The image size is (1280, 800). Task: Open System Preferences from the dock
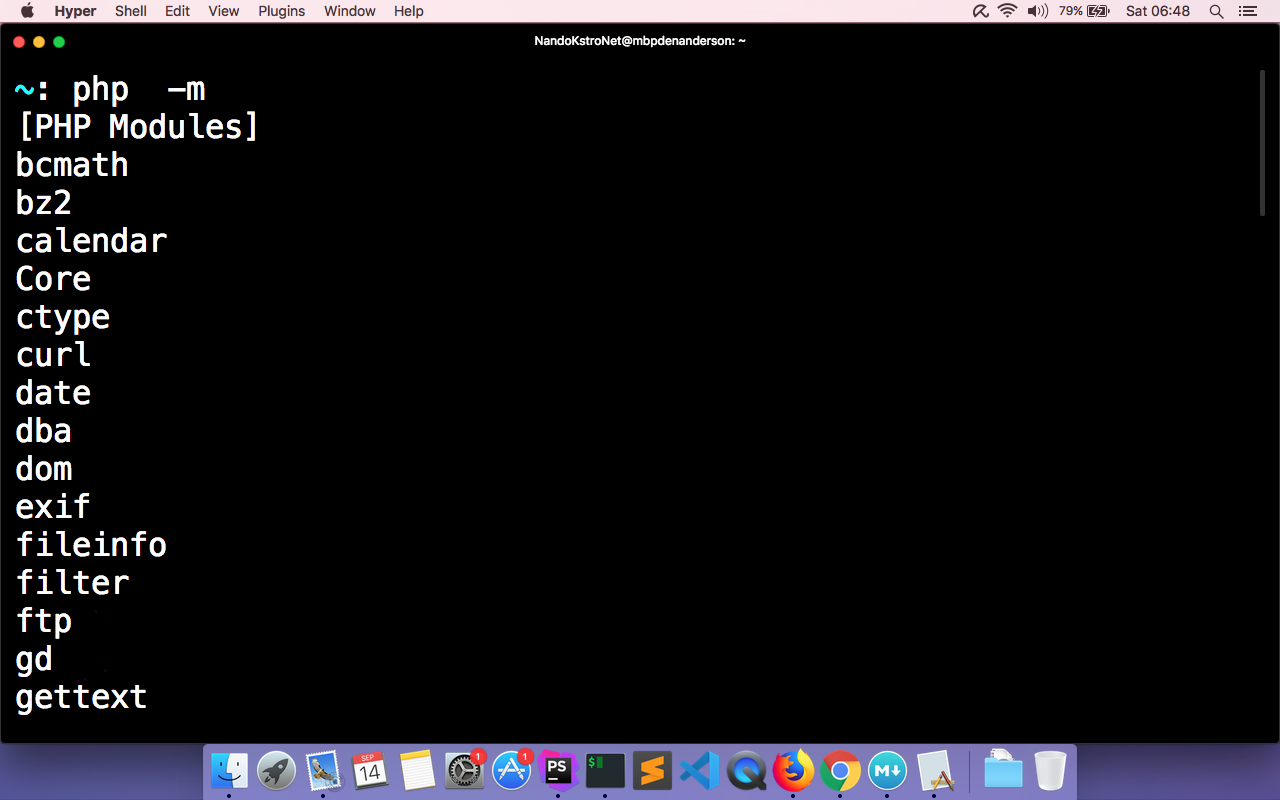[x=464, y=771]
